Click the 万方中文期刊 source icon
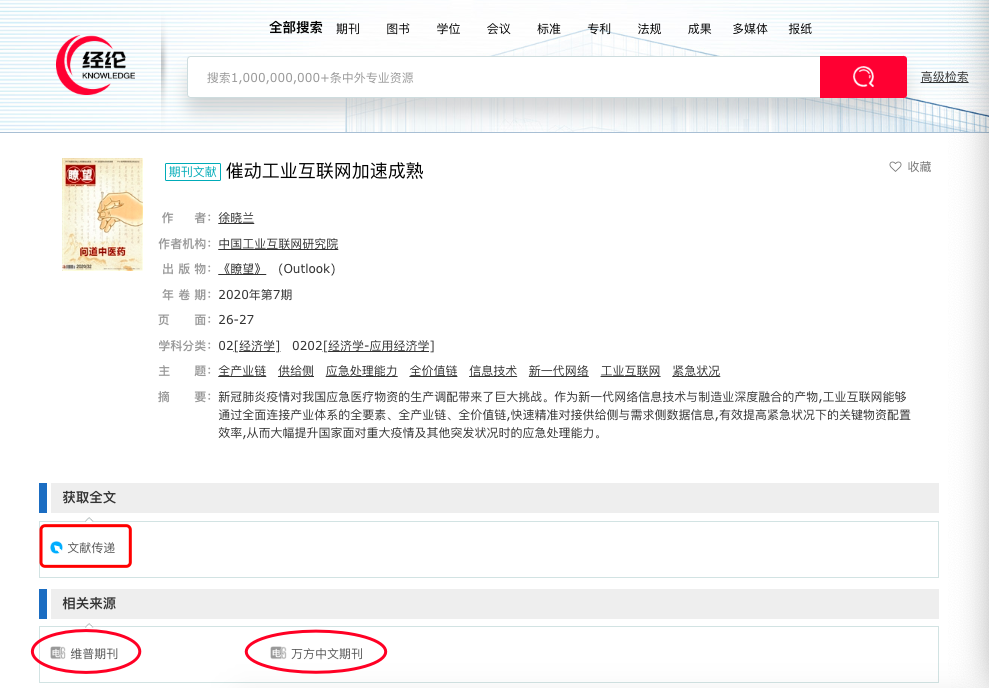Image resolution: width=989 pixels, height=688 pixels. [x=278, y=653]
